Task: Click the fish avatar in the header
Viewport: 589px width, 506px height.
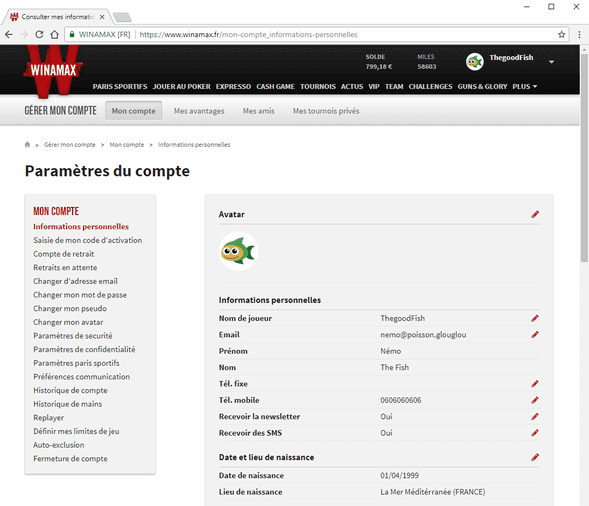Action: (x=474, y=62)
